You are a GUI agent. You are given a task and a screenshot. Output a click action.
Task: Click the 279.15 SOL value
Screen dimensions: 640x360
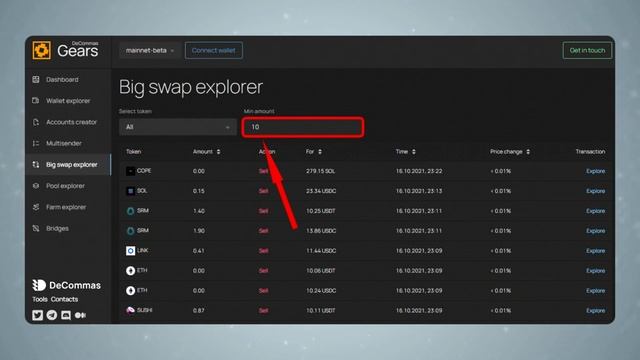(x=320, y=171)
